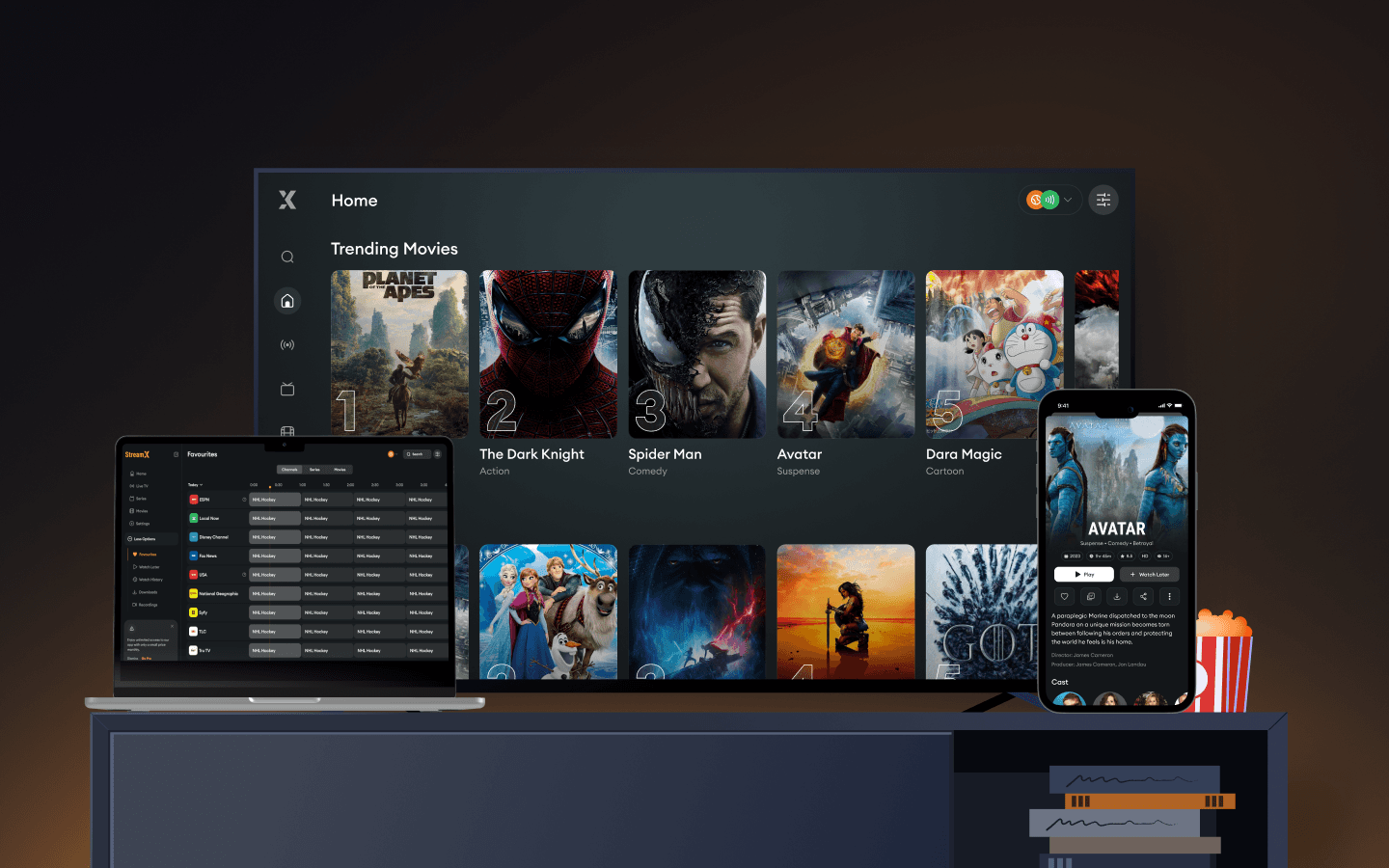
Task: Select the Disney Channel row
Action: (x=218, y=537)
